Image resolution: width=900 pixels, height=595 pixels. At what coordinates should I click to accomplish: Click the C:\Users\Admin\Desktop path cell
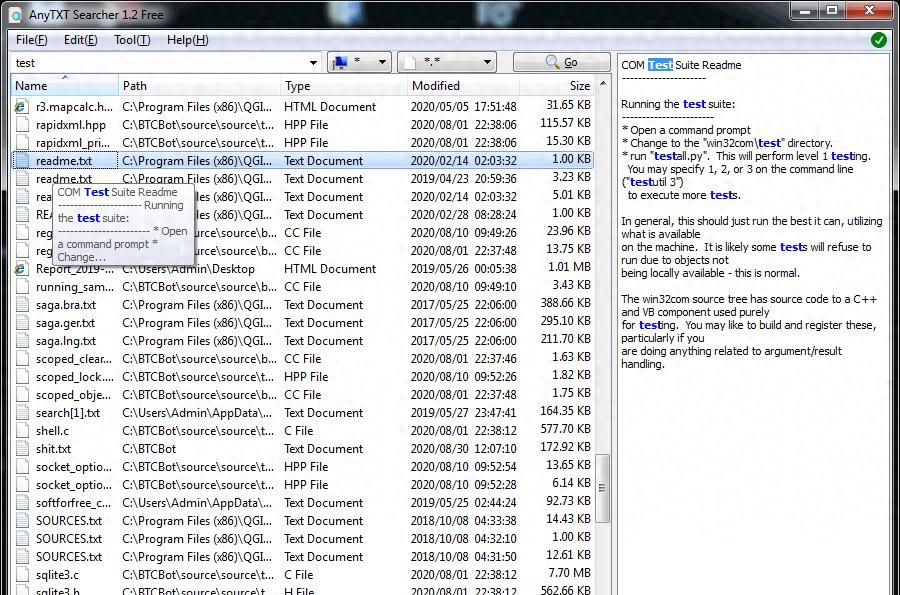pos(188,269)
